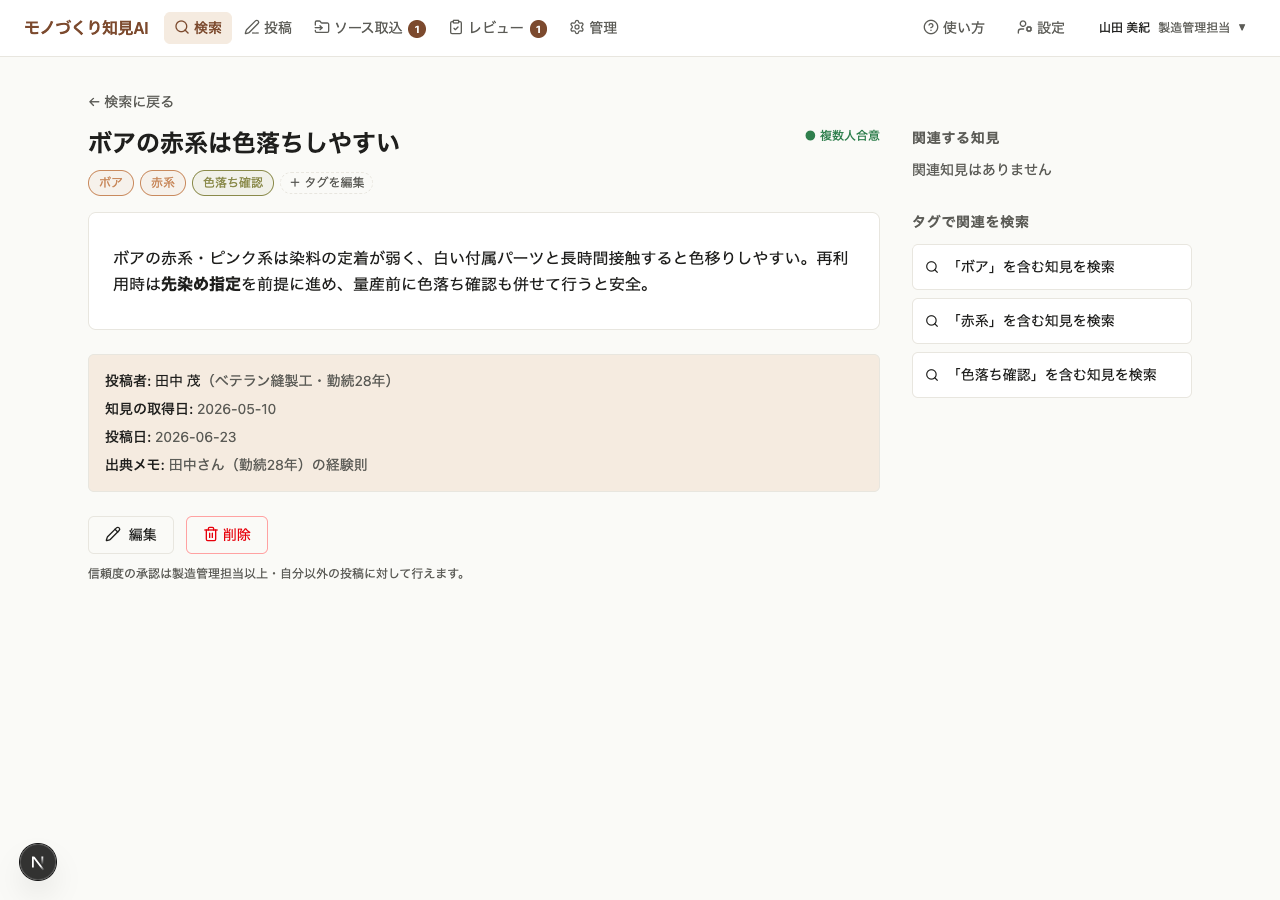Open the ソース取込 tab
1280x900 pixels.
pos(369,28)
